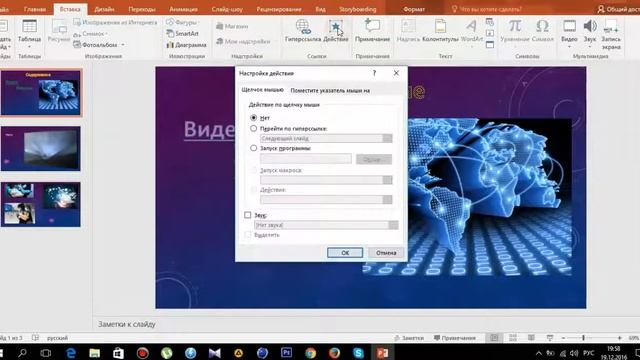Toggle Заметки in status bar
This screenshot has width=640, height=360.
[409, 338]
